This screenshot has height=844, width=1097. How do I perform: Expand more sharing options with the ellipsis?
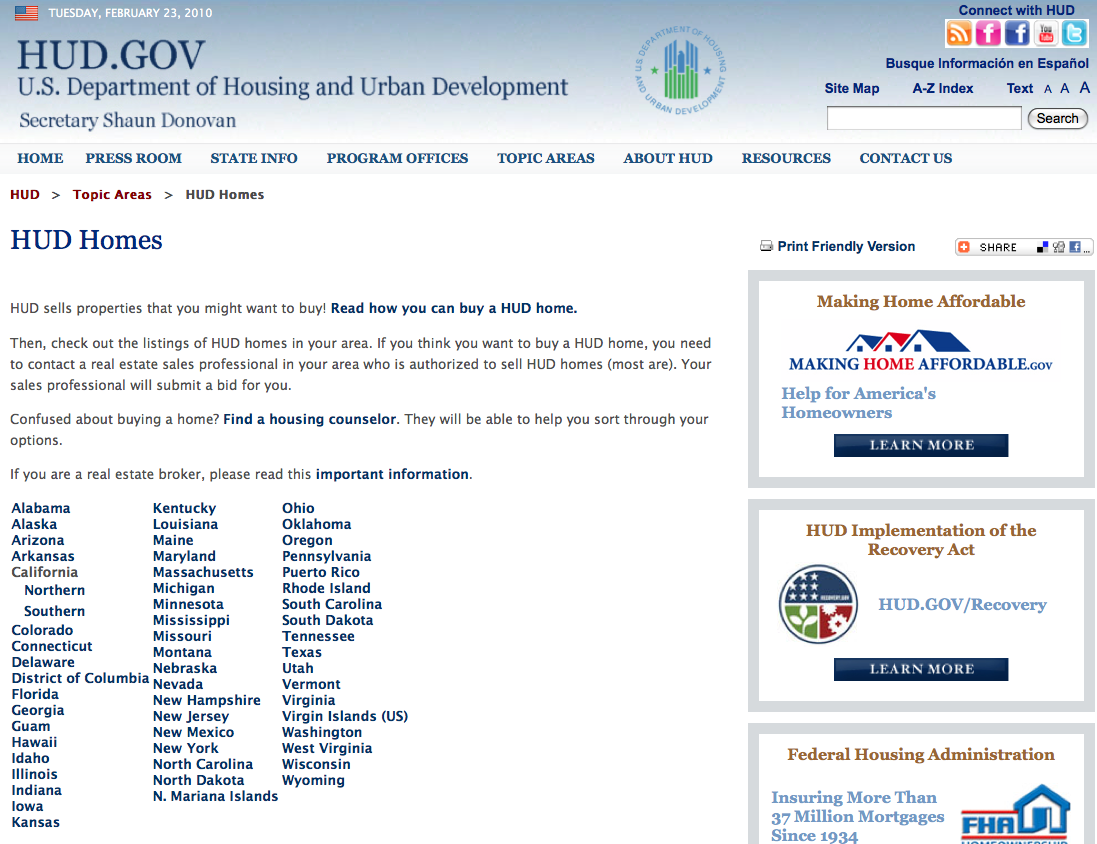pyautogui.click(x=1088, y=250)
